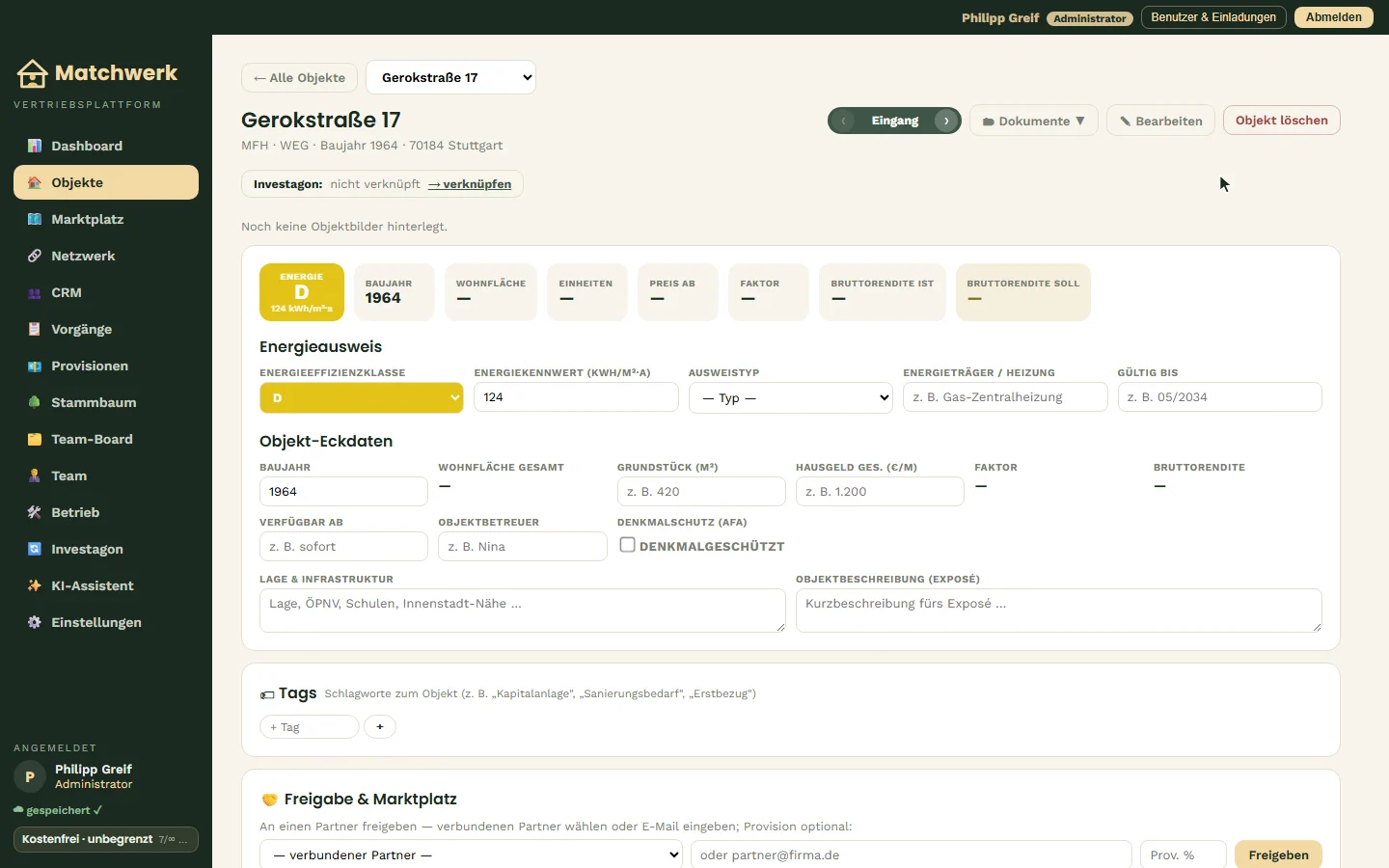The height and width of the screenshot is (868, 1389).
Task: Click the Baujahr field containing 1964
Action: tap(343, 491)
